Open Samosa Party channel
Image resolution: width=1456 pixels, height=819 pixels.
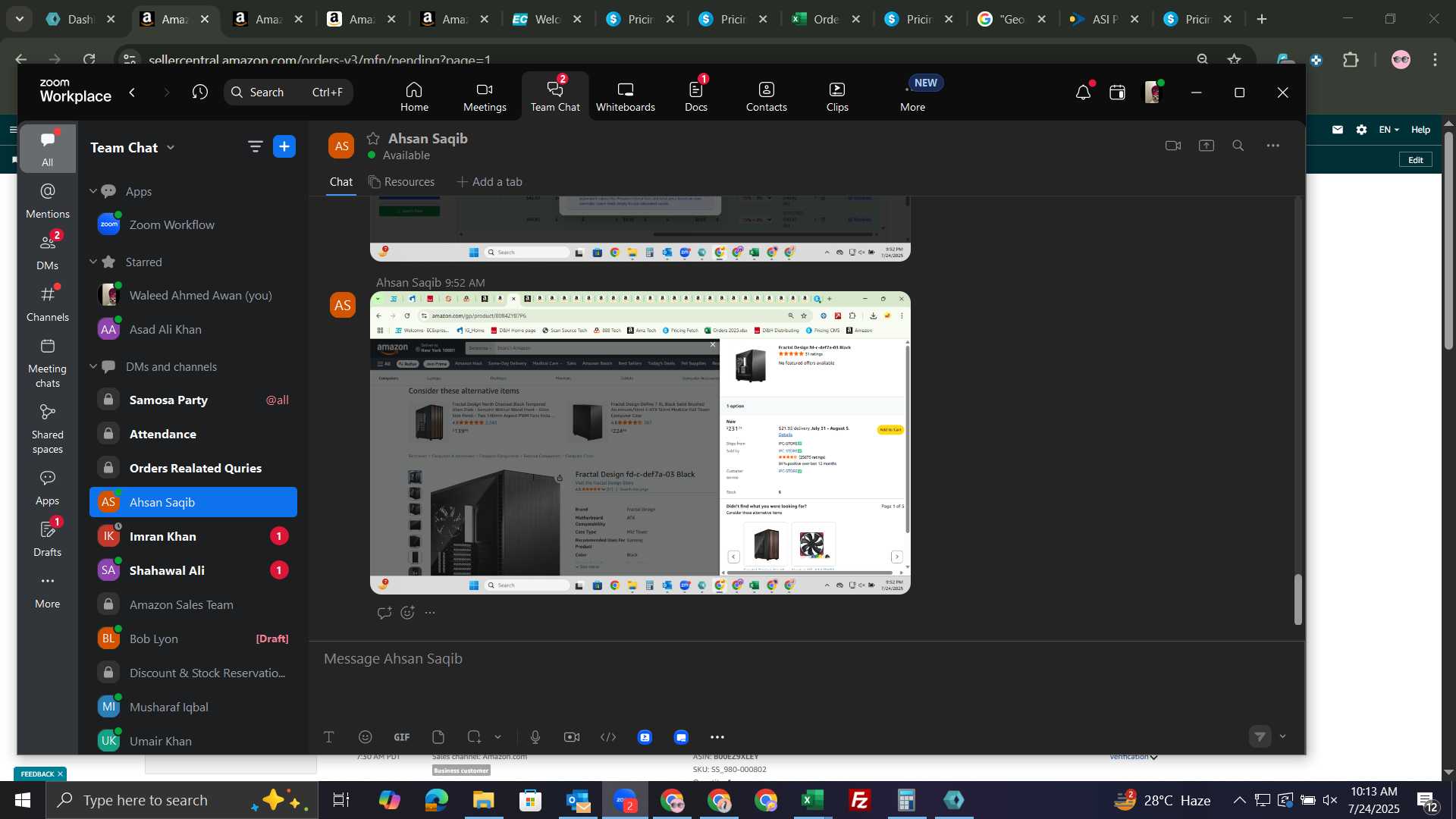(x=193, y=400)
